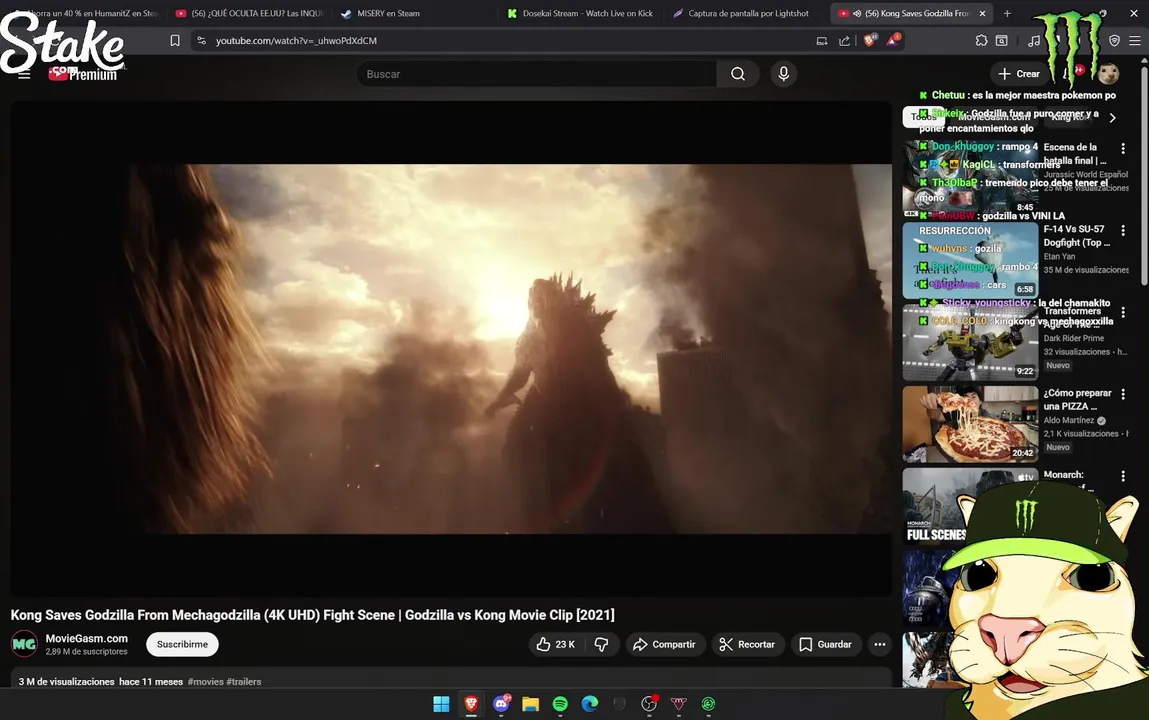
Task: Switch to the Captura de pantalla por Lightshot tab
Action: tap(742, 13)
